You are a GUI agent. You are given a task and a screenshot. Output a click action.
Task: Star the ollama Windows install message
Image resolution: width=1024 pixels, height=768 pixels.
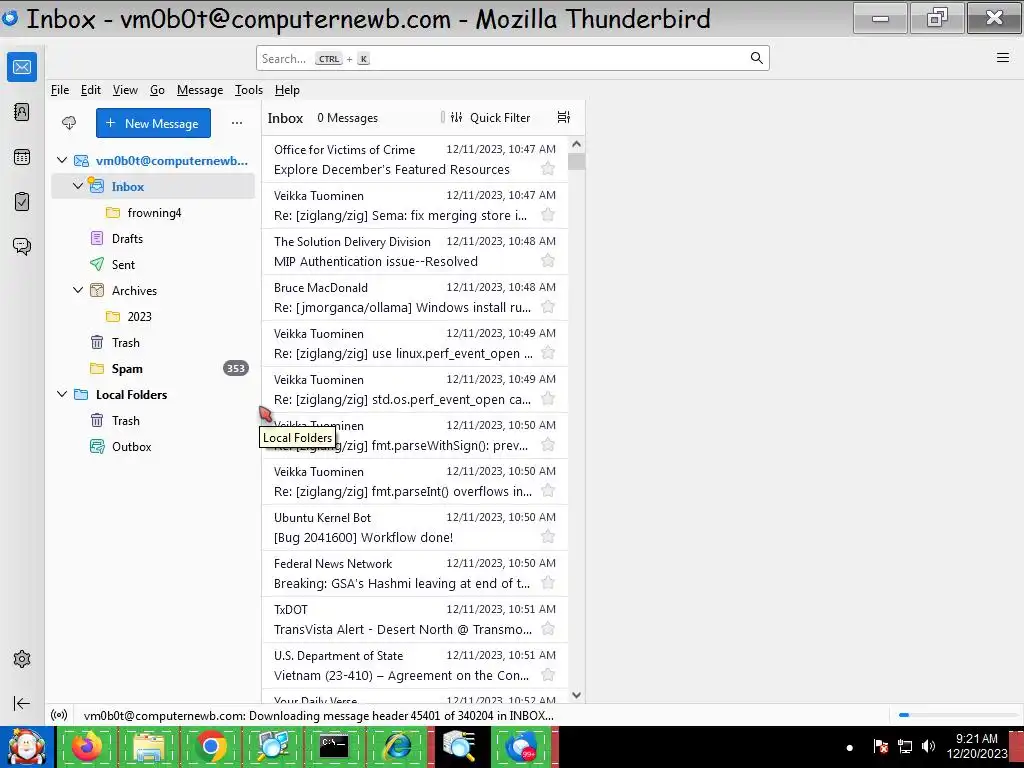pyautogui.click(x=548, y=307)
